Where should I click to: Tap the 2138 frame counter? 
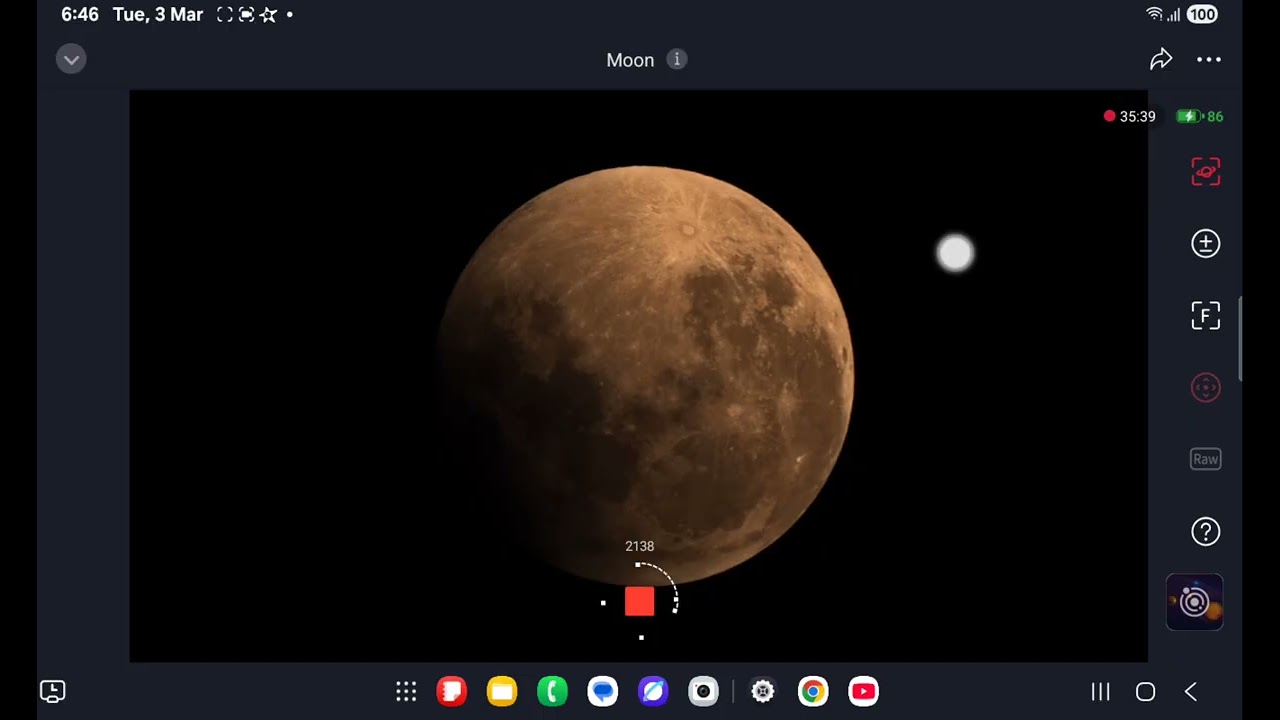click(640, 546)
